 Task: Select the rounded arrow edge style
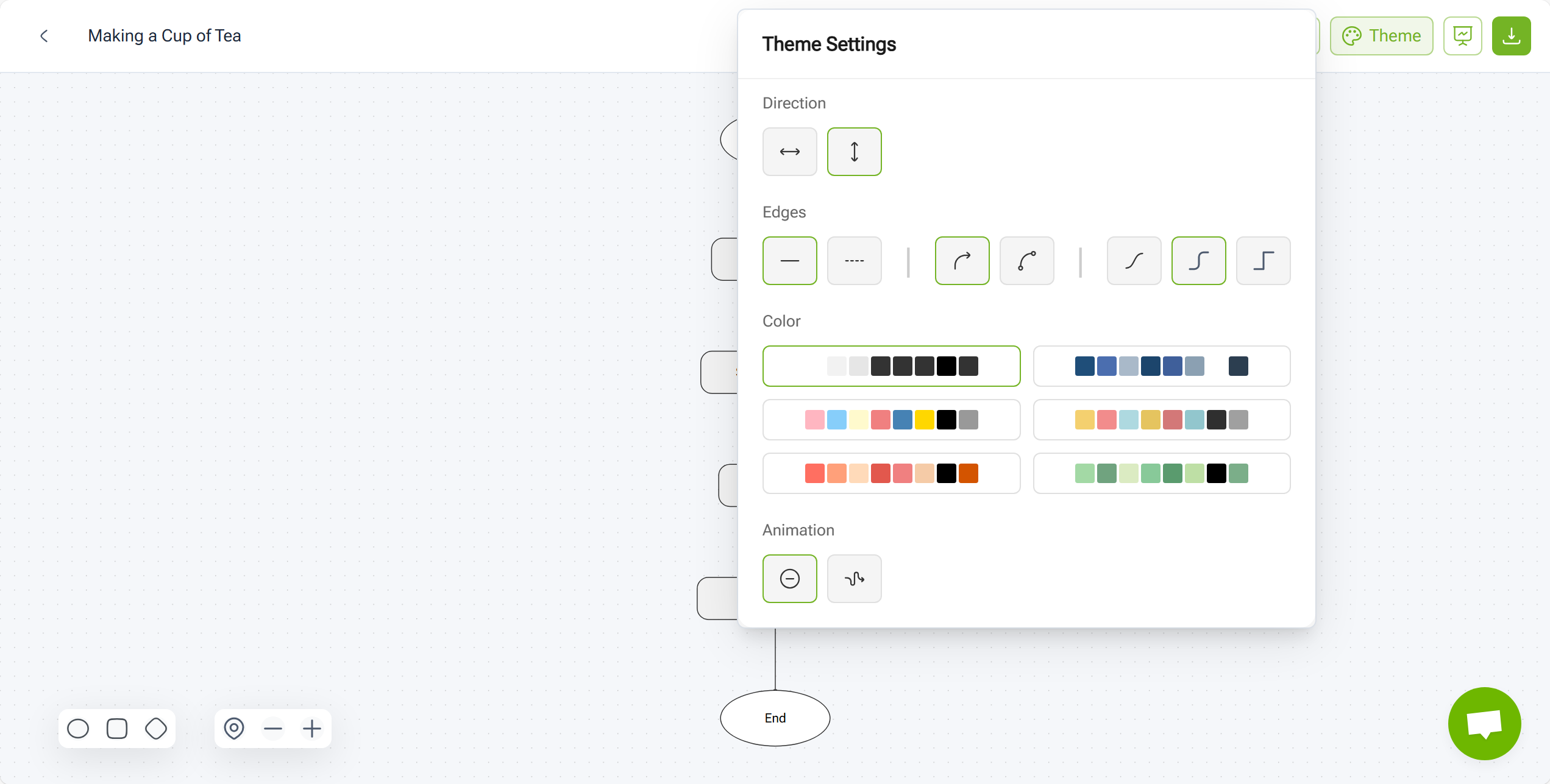[x=962, y=261]
